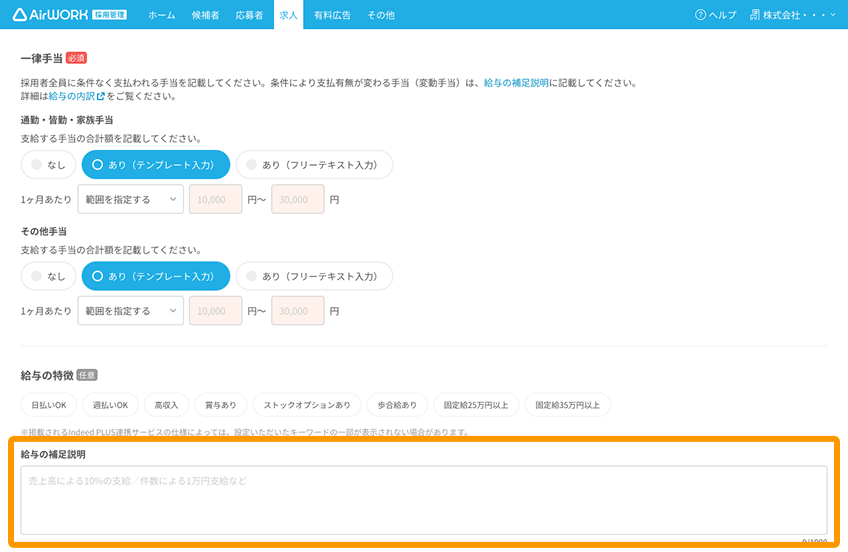
Task: Click the company building icon
Action: click(x=754, y=15)
